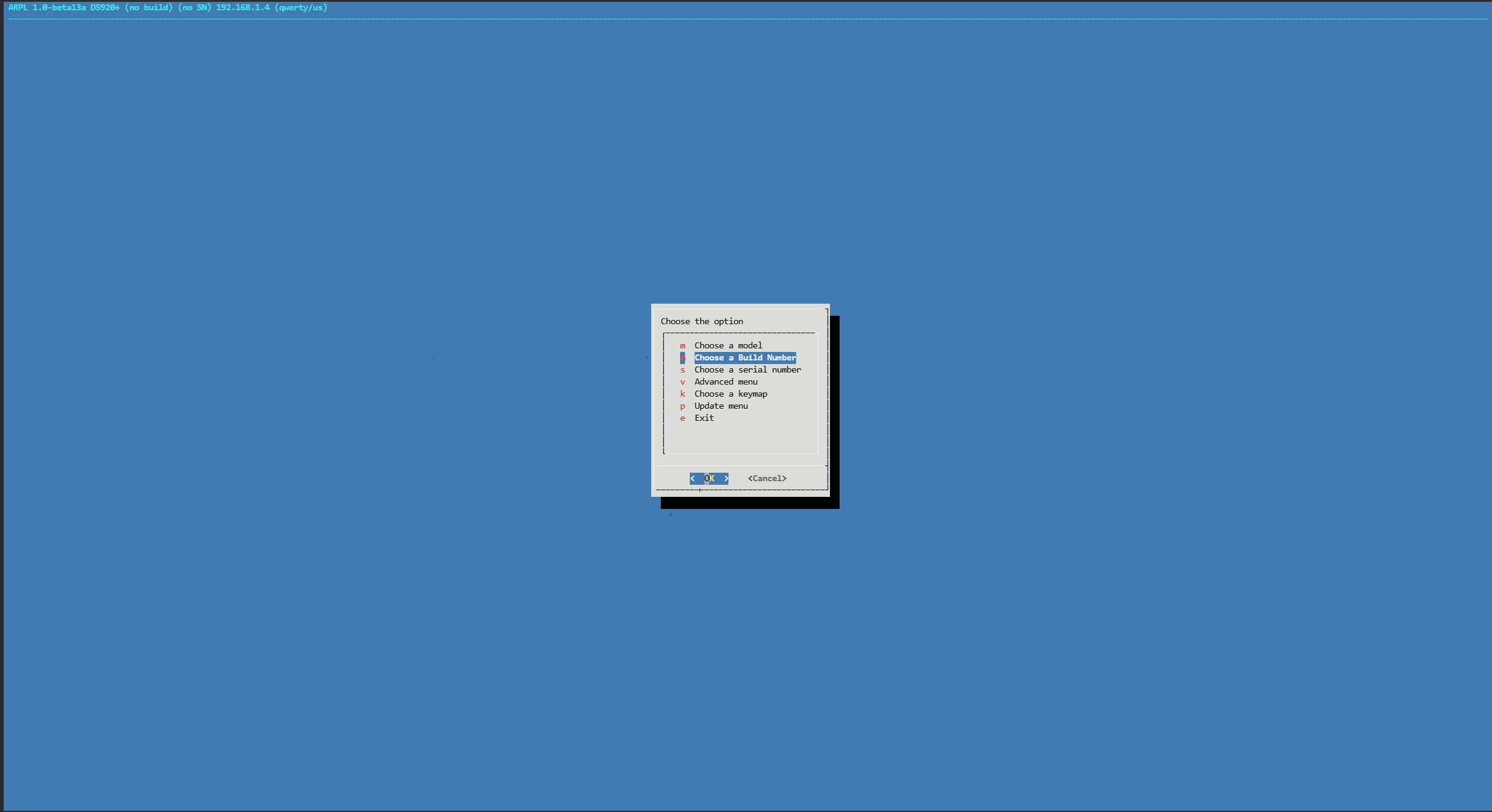Click the red 'e' hotkey letter
Viewport: 1492px width, 812px height.
(683, 418)
